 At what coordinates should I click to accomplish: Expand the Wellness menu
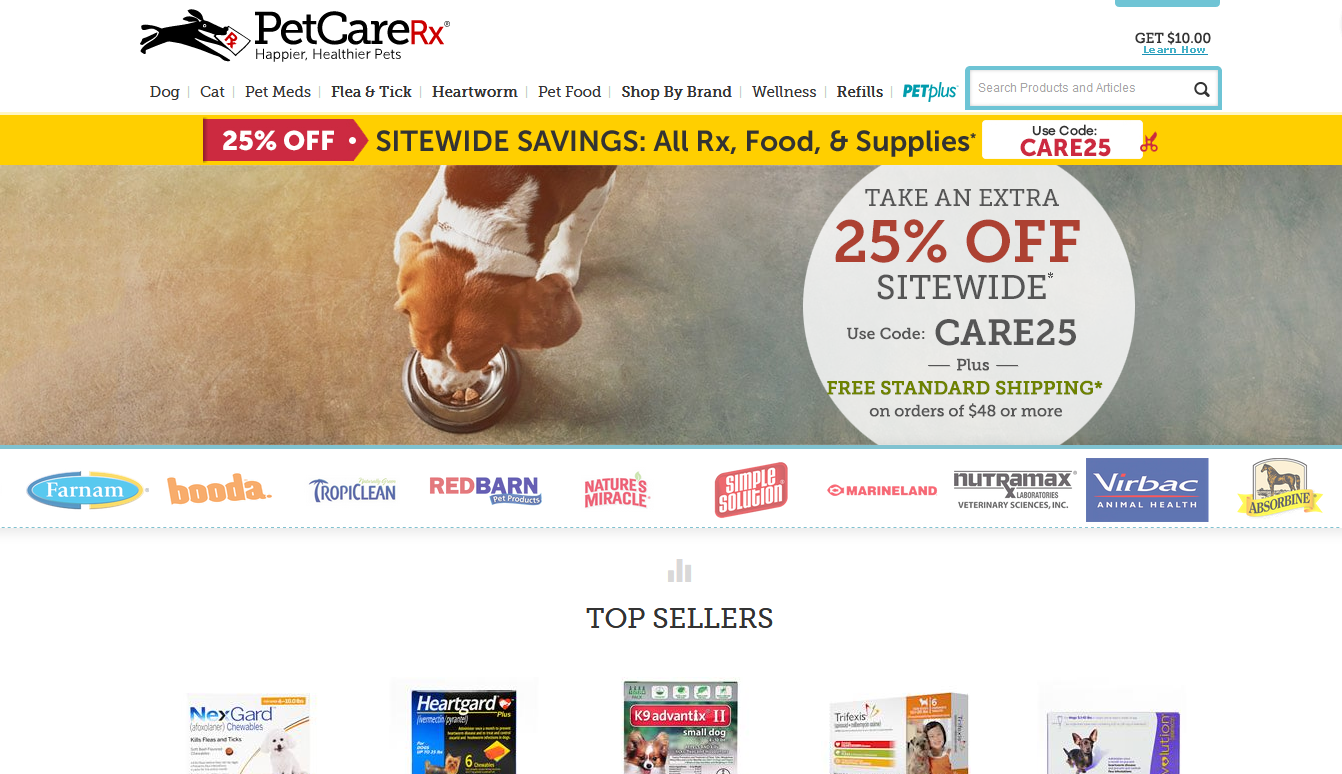(784, 92)
